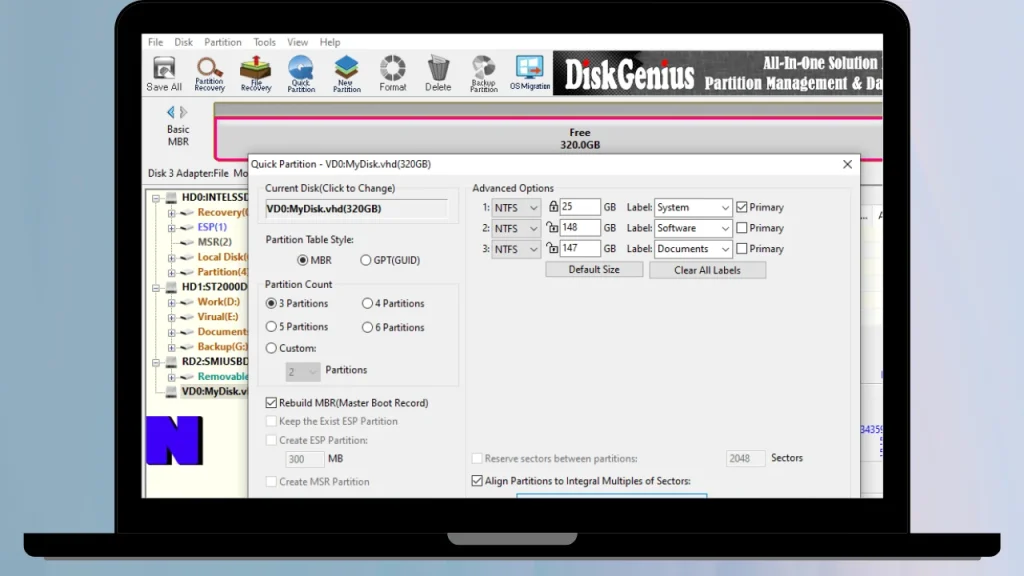Open the Tools menu
The width and height of the screenshot is (1024, 576).
(x=264, y=42)
